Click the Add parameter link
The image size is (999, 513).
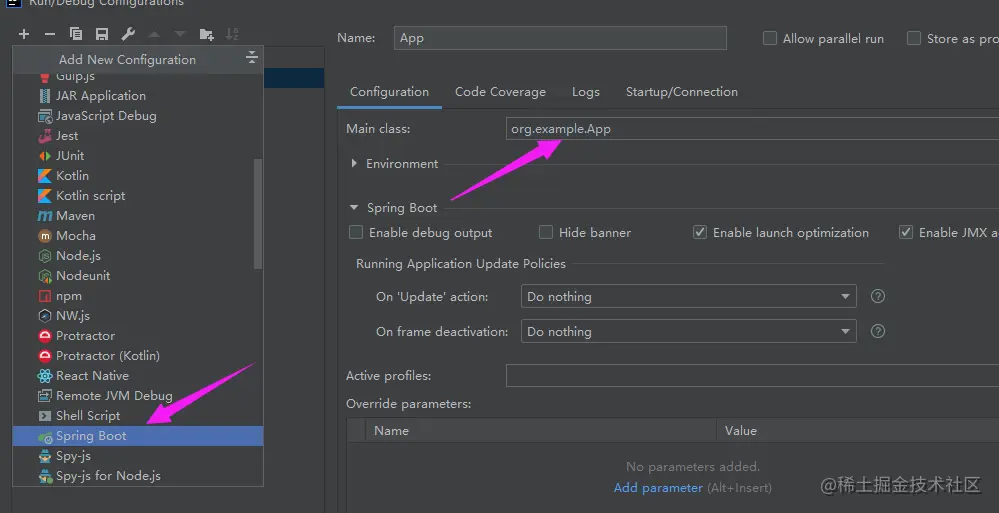(658, 487)
